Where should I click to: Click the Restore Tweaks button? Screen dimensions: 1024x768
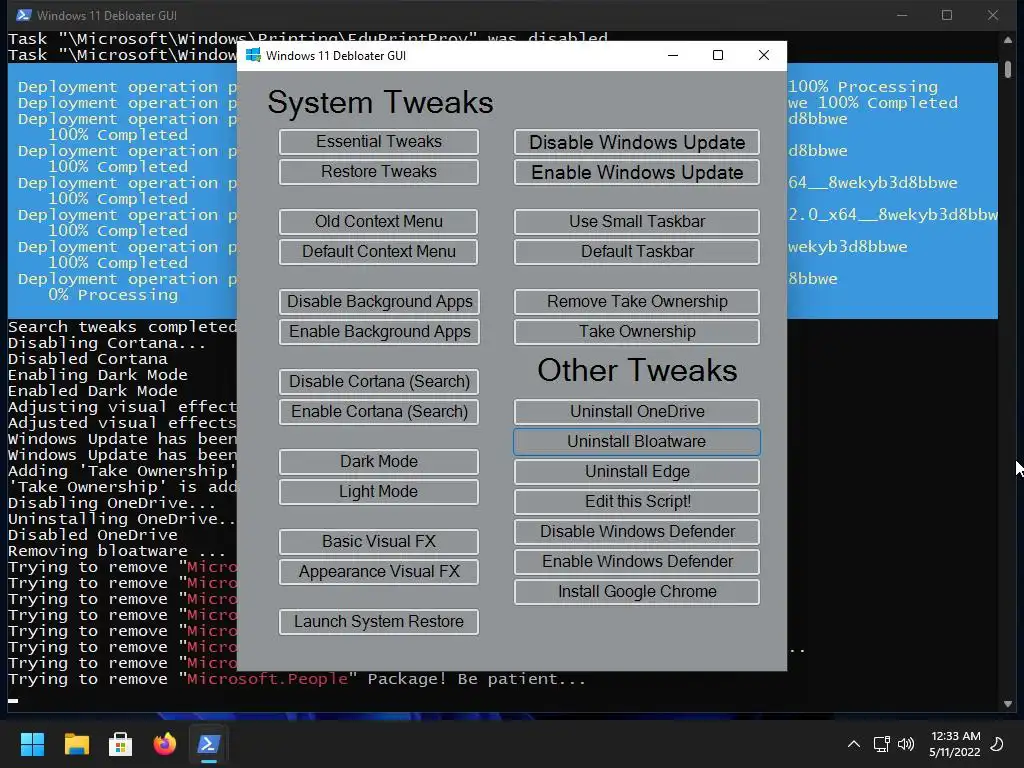(379, 172)
